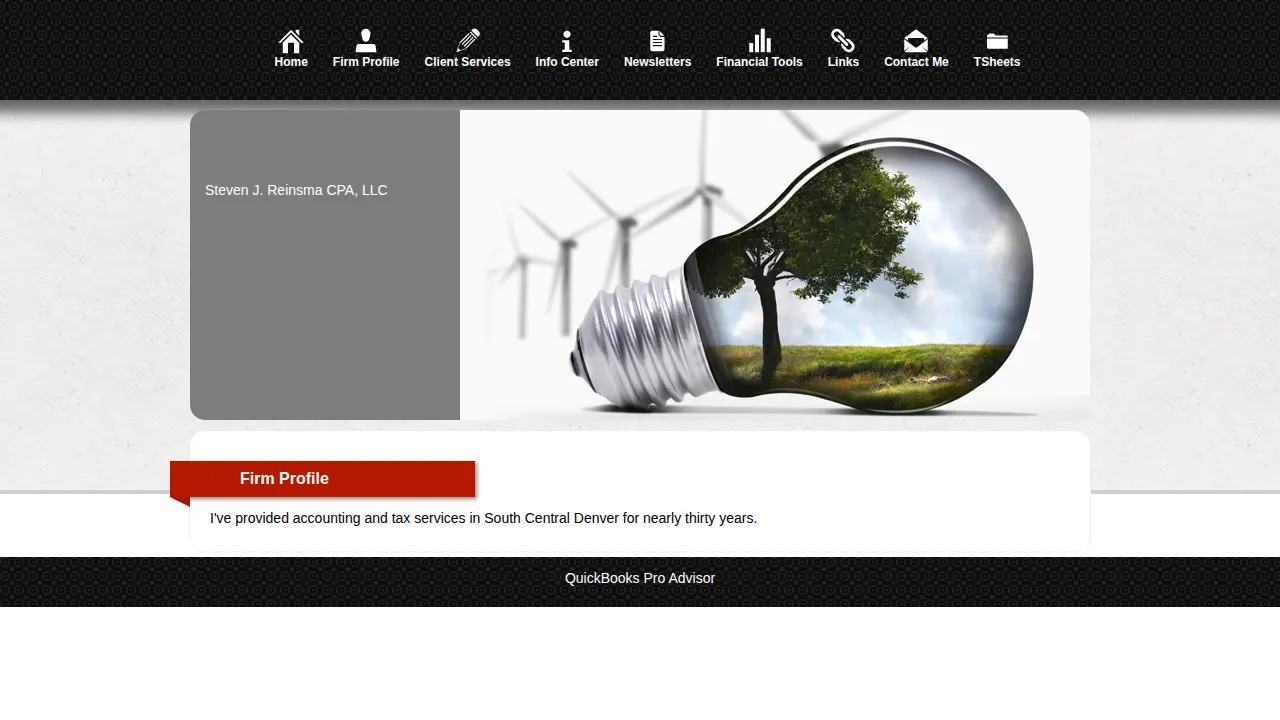
Task: Click the TSheets text link
Action: click(997, 62)
